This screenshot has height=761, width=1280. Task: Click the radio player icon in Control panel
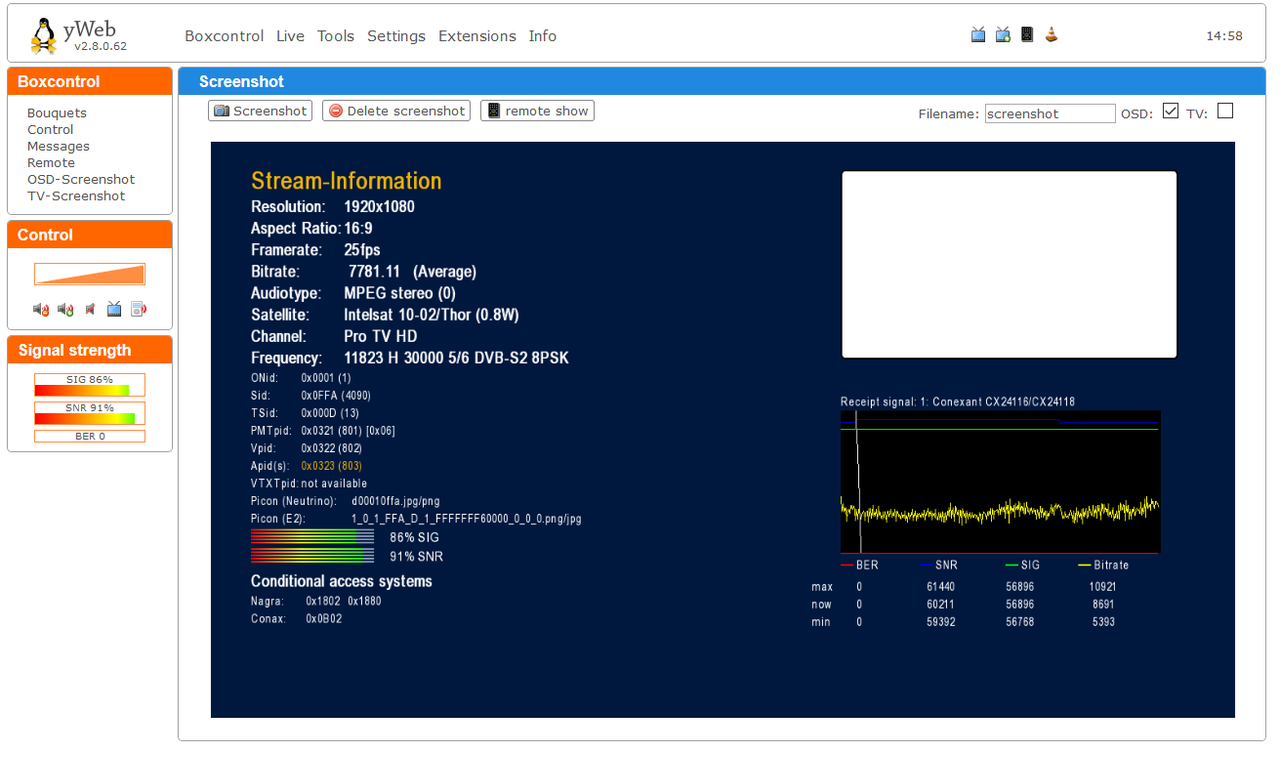click(138, 309)
